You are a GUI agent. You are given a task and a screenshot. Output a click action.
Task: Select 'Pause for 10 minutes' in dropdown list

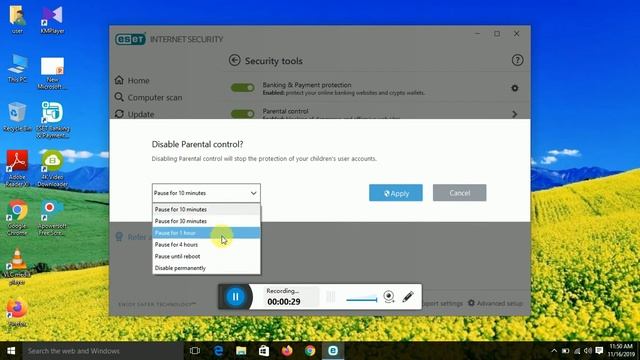[x=206, y=209]
